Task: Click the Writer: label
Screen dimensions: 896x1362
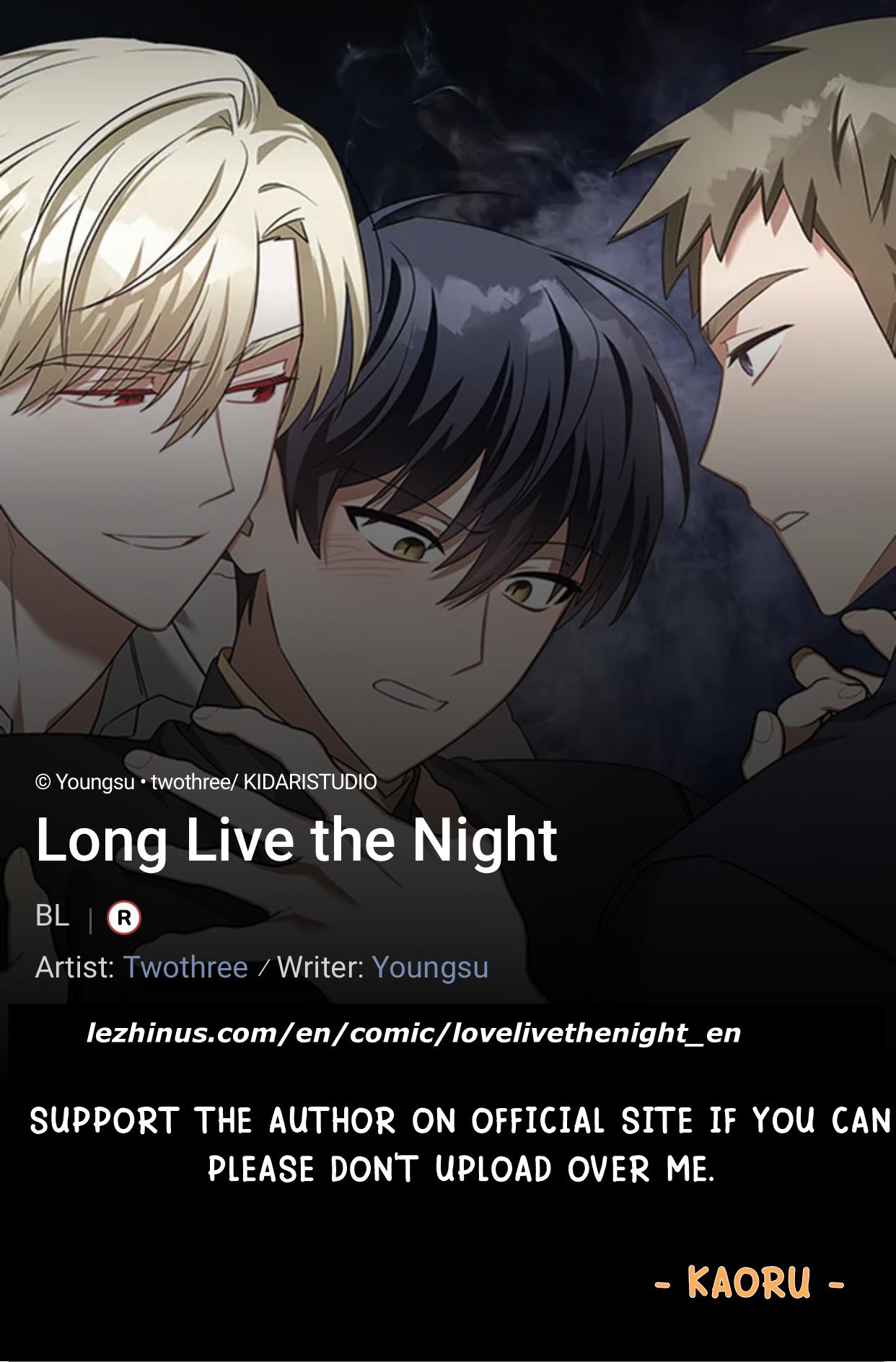Action: tap(321, 967)
